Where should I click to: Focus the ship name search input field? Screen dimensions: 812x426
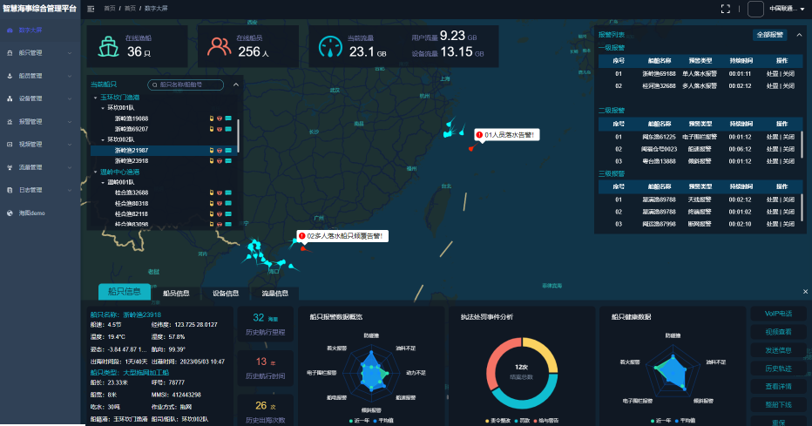tap(186, 84)
